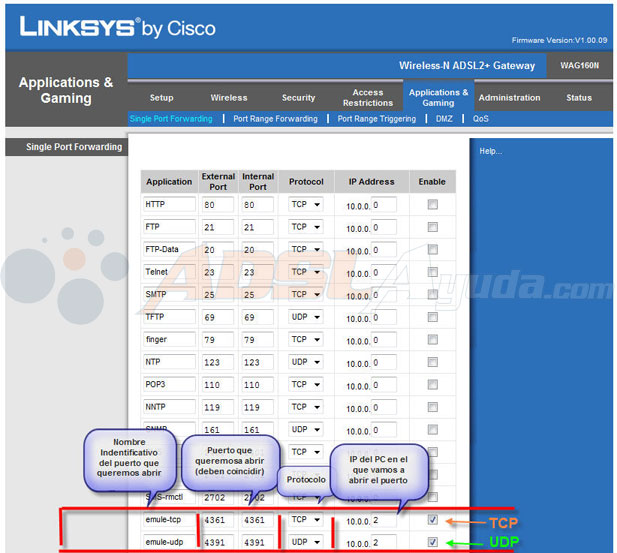
Task: Click the Firmware Version text
Action: (559, 40)
